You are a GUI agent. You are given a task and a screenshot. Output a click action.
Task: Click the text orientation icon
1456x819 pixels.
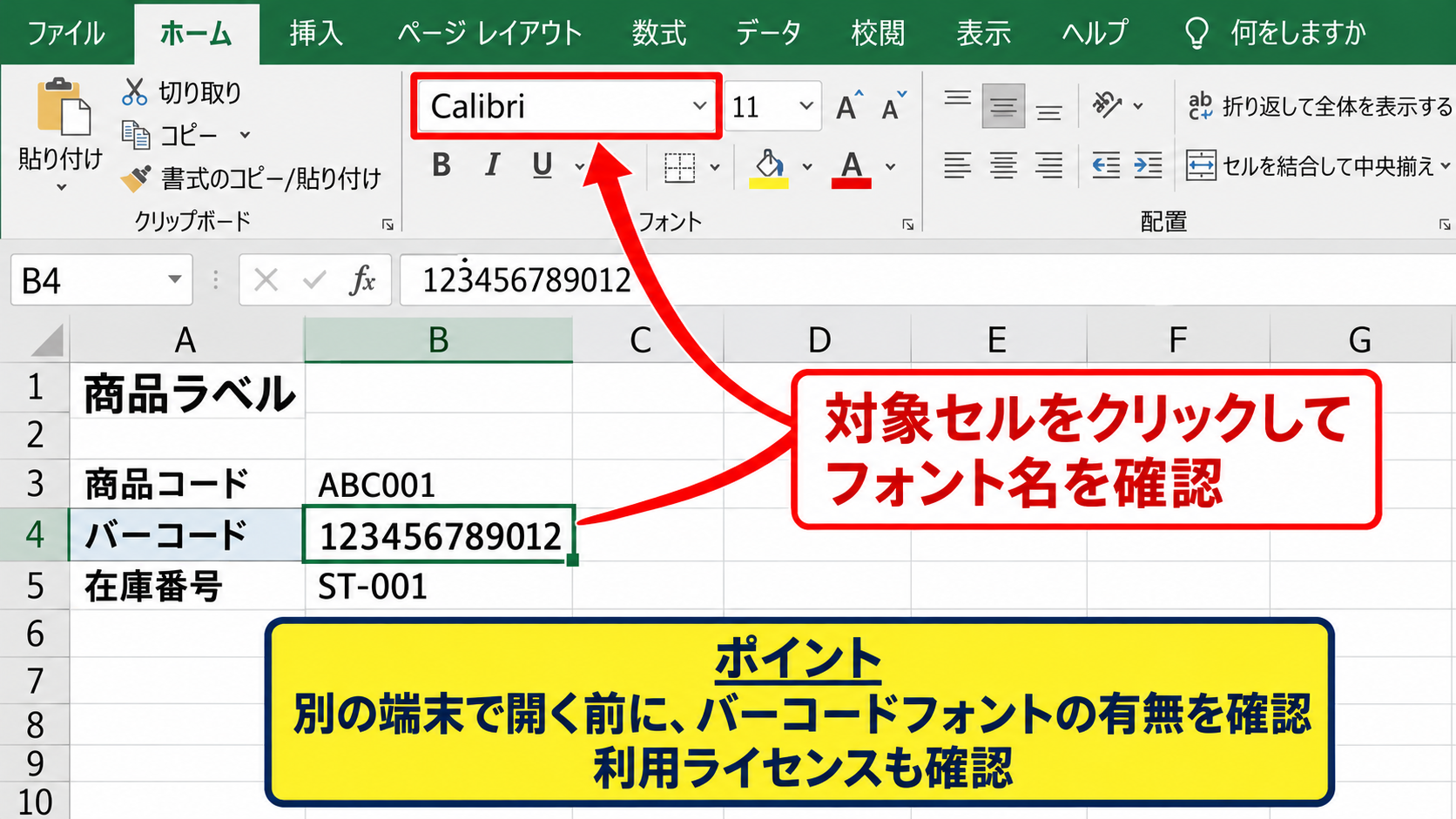(x=1107, y=105)
